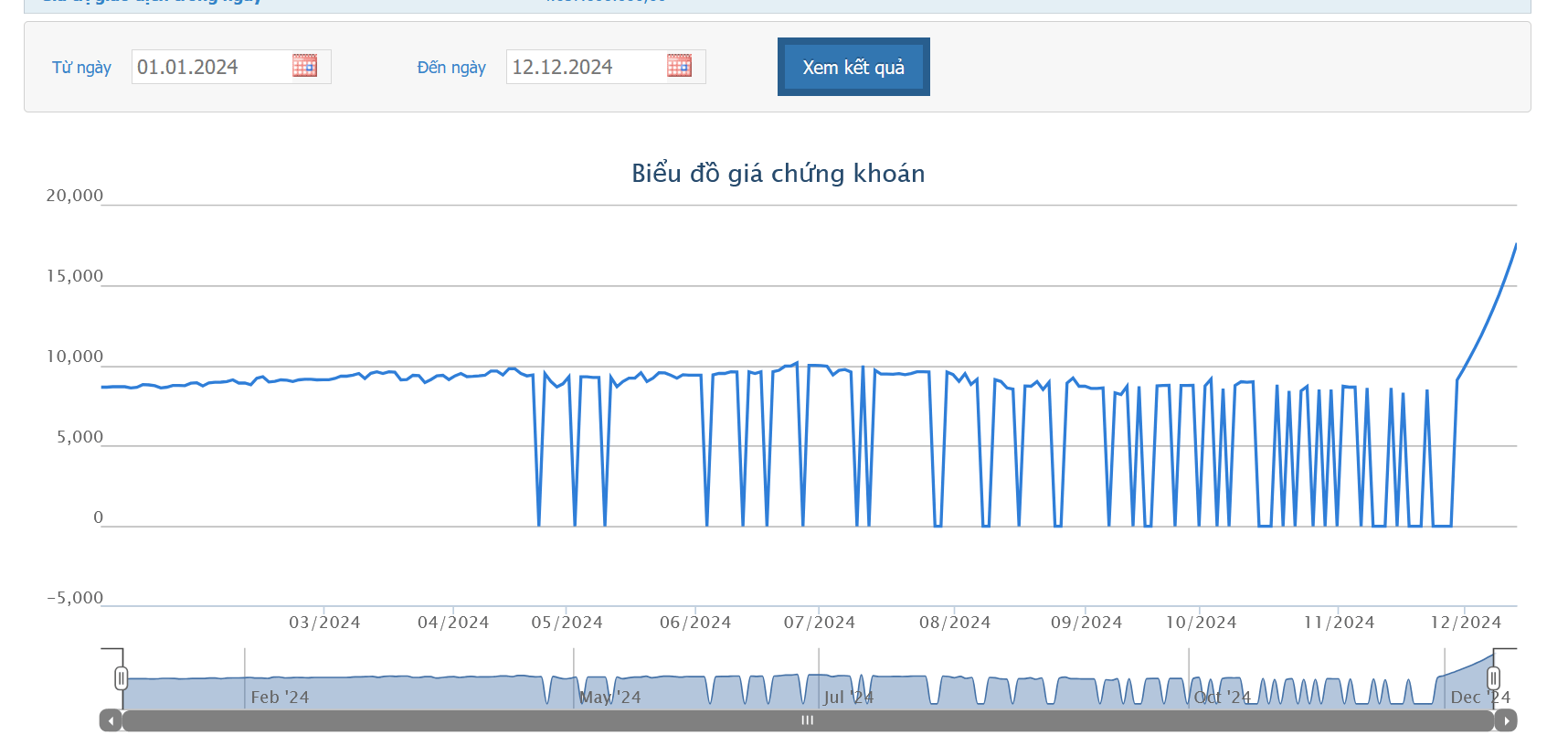1568x746 pixels.
Task: Click the Feb '24 marker in navigator
Action: tap(280, 697)
